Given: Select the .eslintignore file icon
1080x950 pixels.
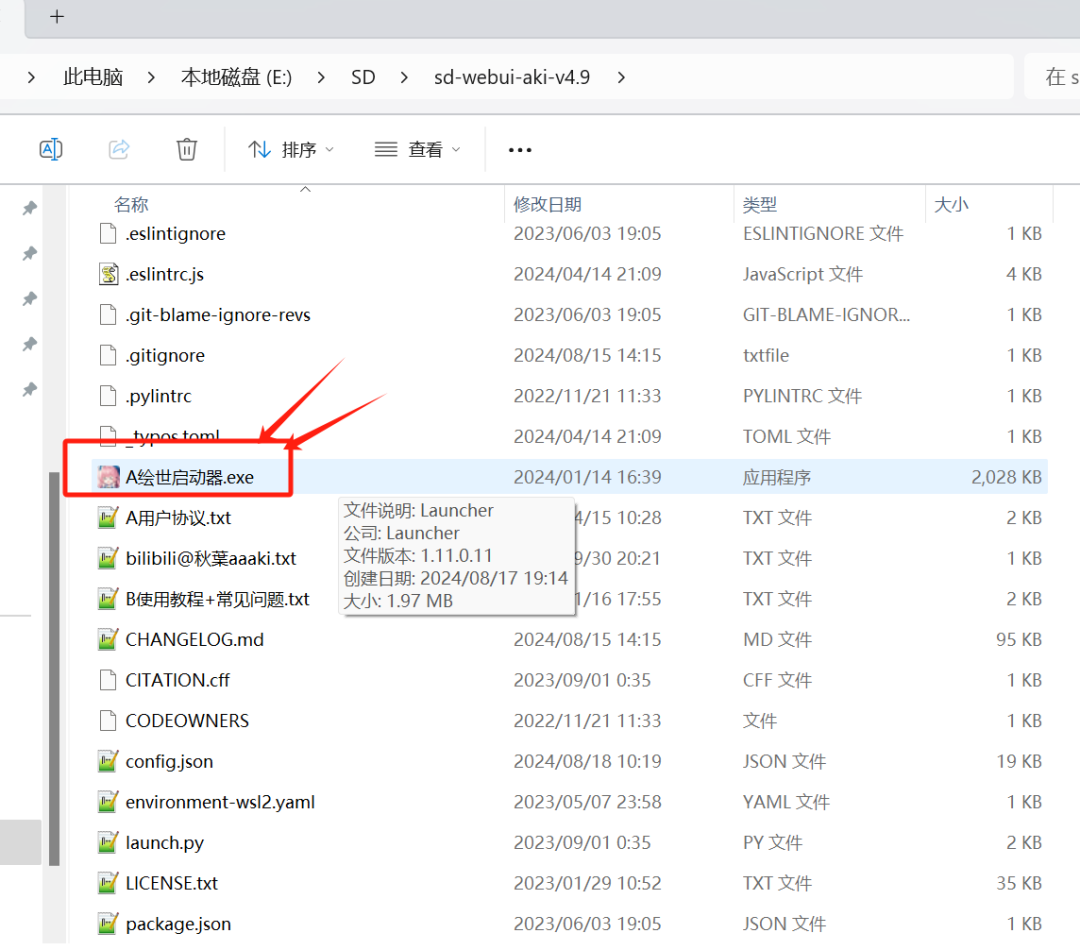Looking at the screenshot, I should click(x=108, y=234).
